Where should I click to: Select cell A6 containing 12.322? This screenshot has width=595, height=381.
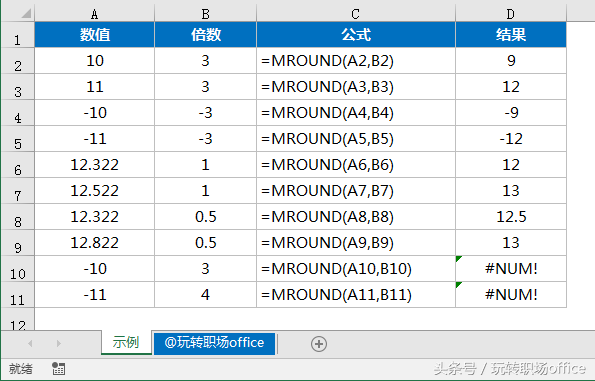click(94, 165)
